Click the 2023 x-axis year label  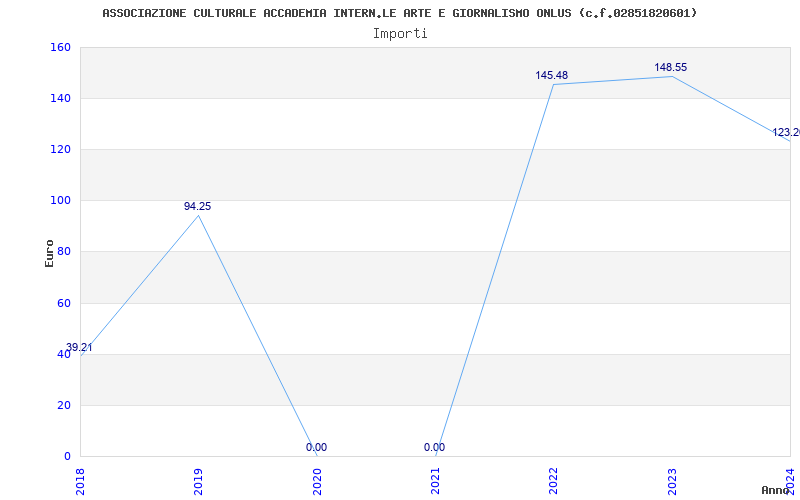click(x=672, y=482)
